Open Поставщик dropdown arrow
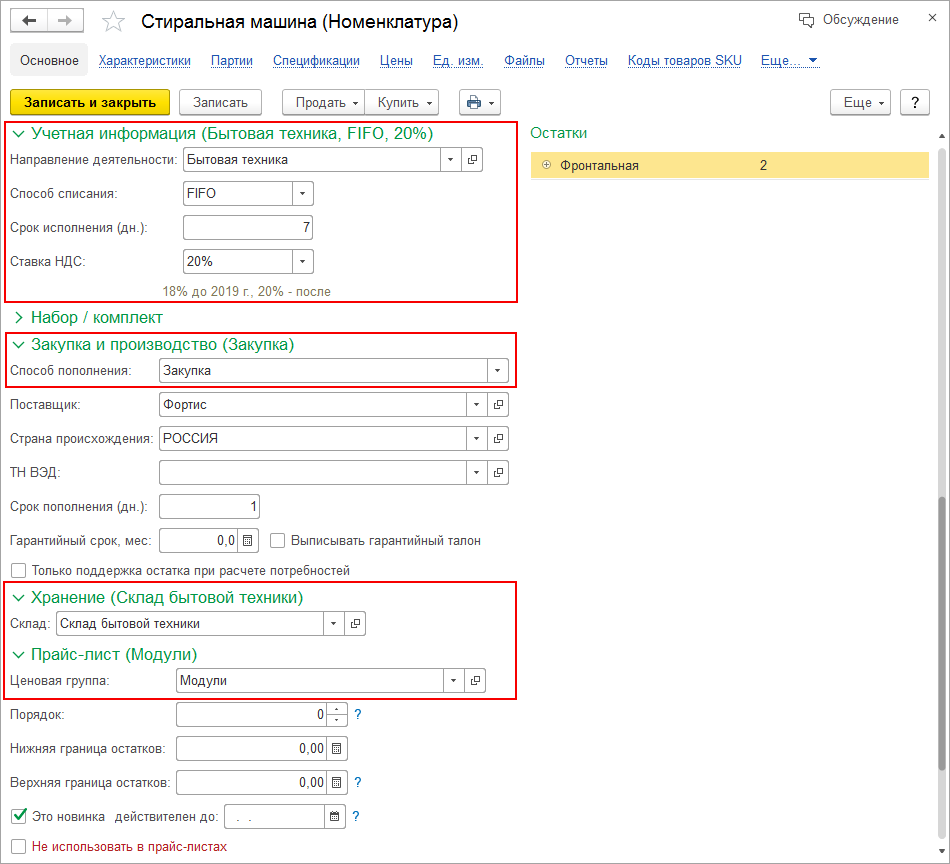Screen dimensions: 950x864 476,405
